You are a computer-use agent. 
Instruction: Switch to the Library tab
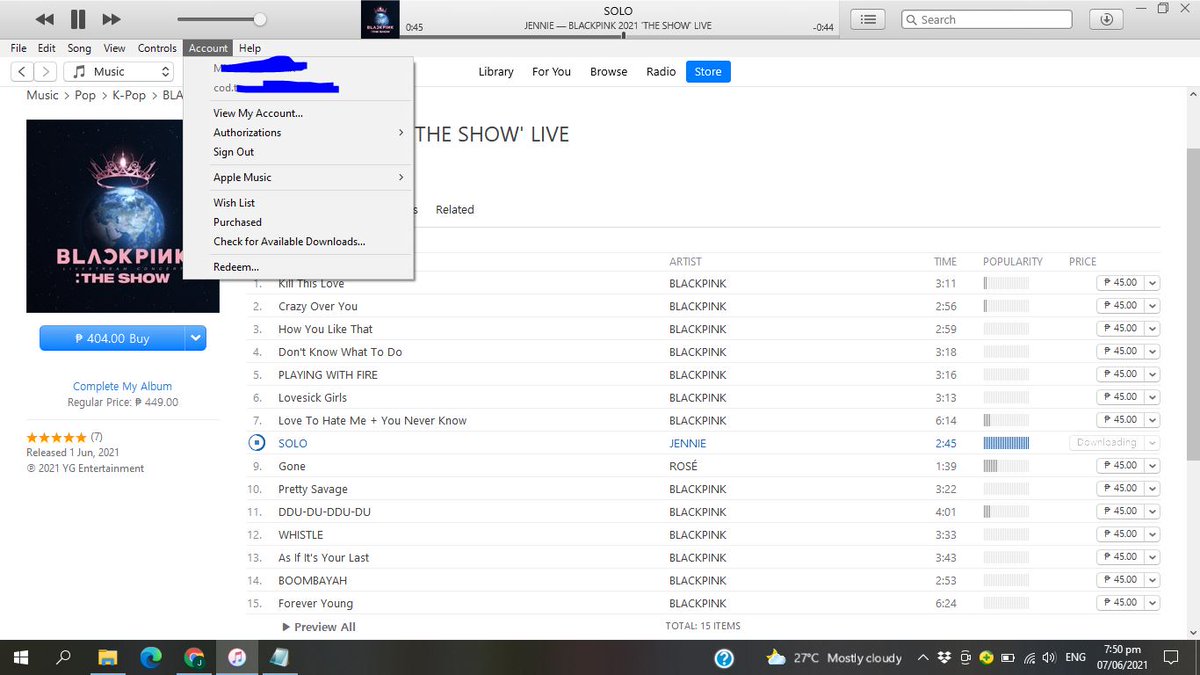(x=496, y=72)
